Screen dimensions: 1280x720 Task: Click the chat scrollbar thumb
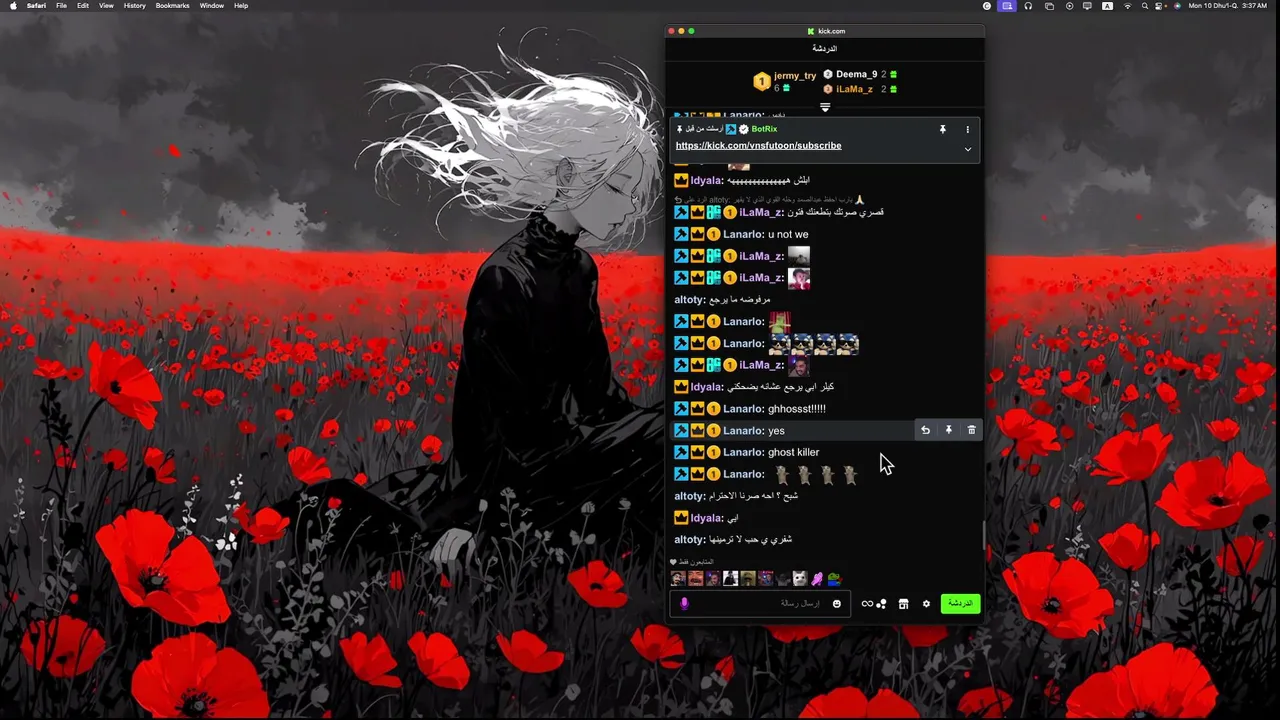click(x=983, y=535)
